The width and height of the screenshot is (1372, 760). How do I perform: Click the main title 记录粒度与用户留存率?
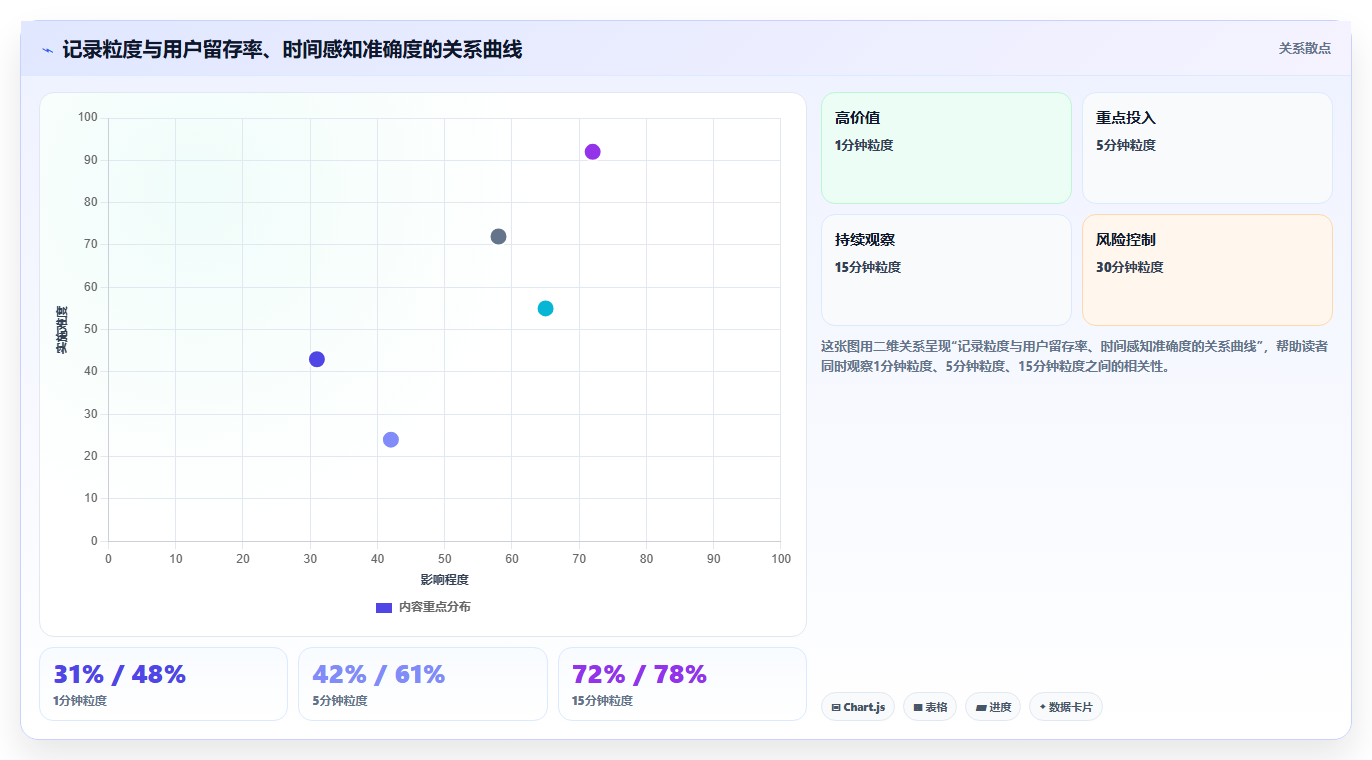292,49
